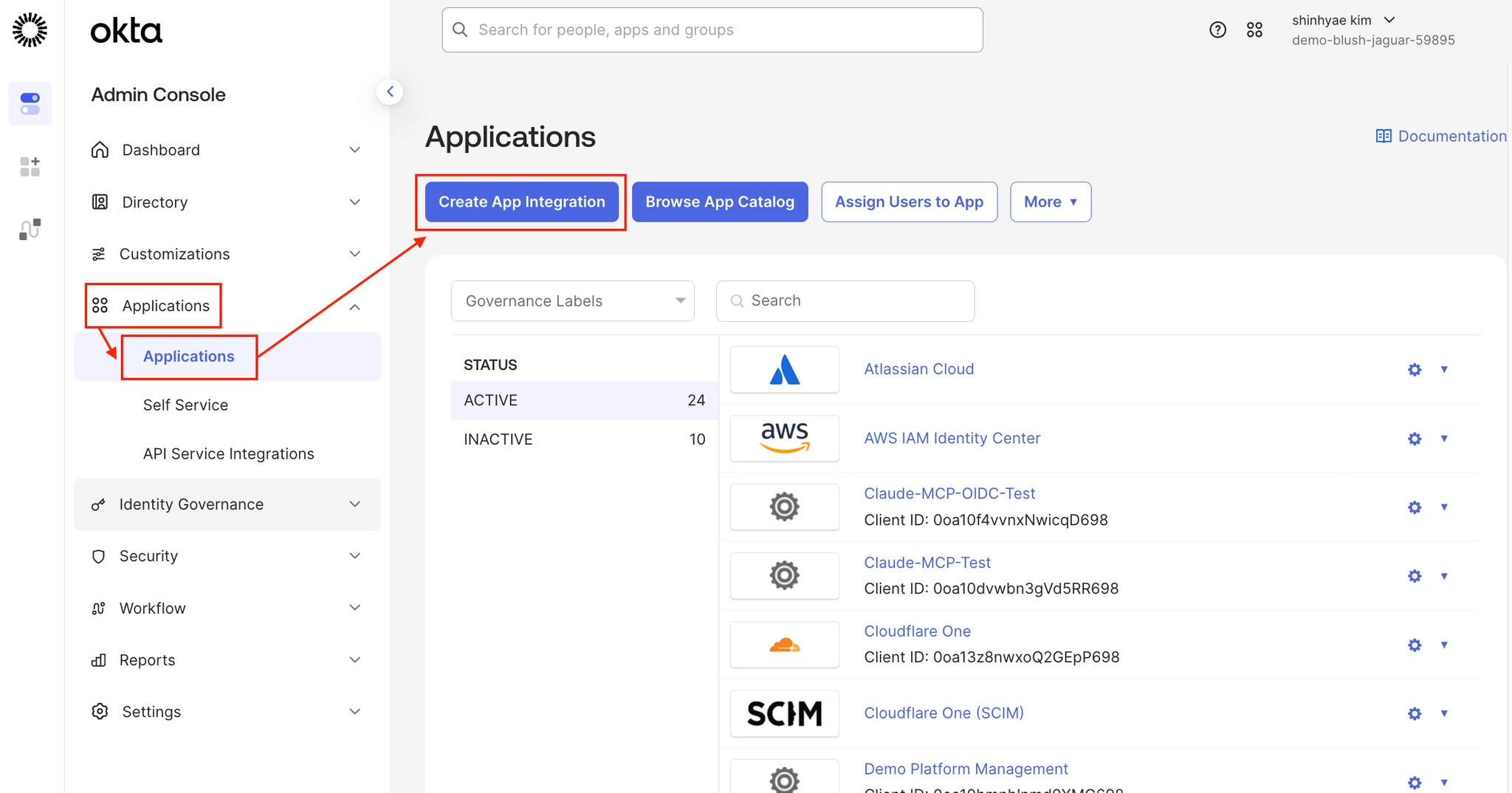
Task: Click the Okta sunburst logo icon
Action: 30,30
